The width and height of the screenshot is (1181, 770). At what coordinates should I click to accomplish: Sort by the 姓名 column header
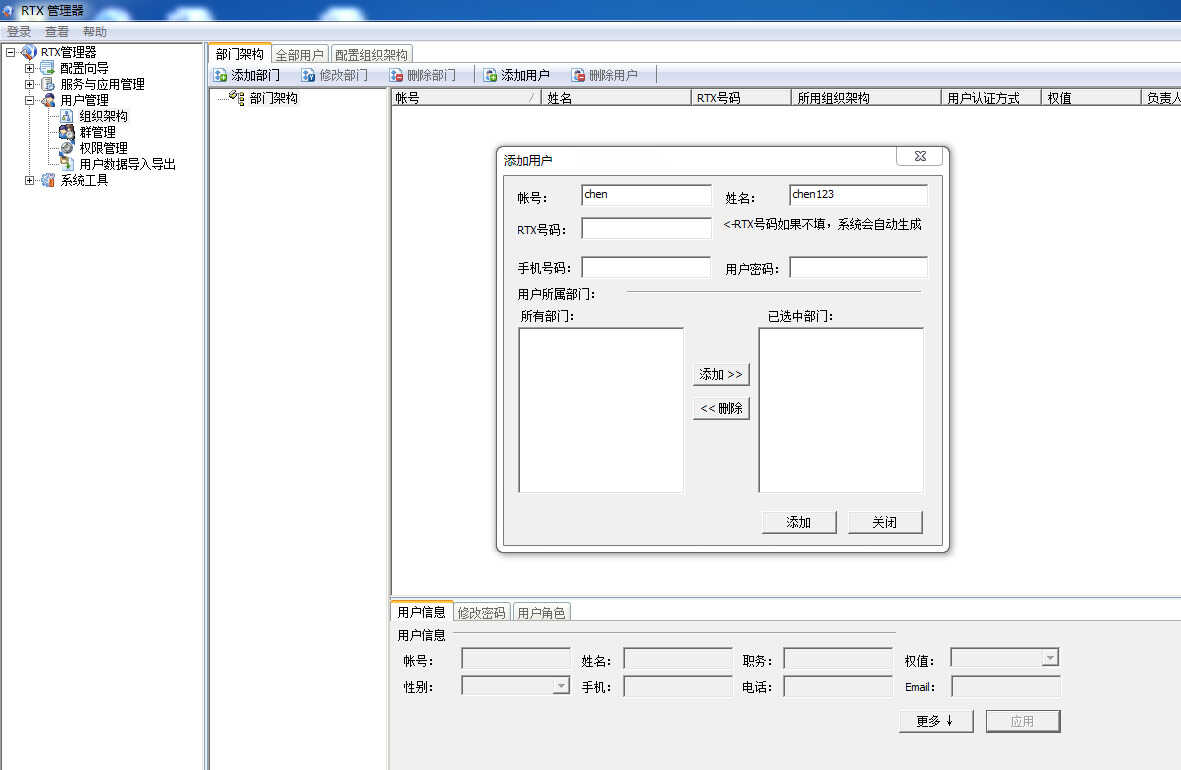pyautogui.click(x=616, y=98)
